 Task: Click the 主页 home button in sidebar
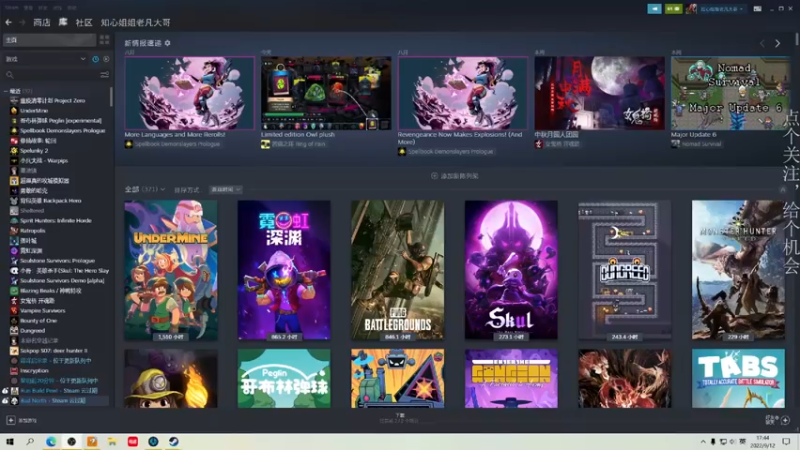49,40
